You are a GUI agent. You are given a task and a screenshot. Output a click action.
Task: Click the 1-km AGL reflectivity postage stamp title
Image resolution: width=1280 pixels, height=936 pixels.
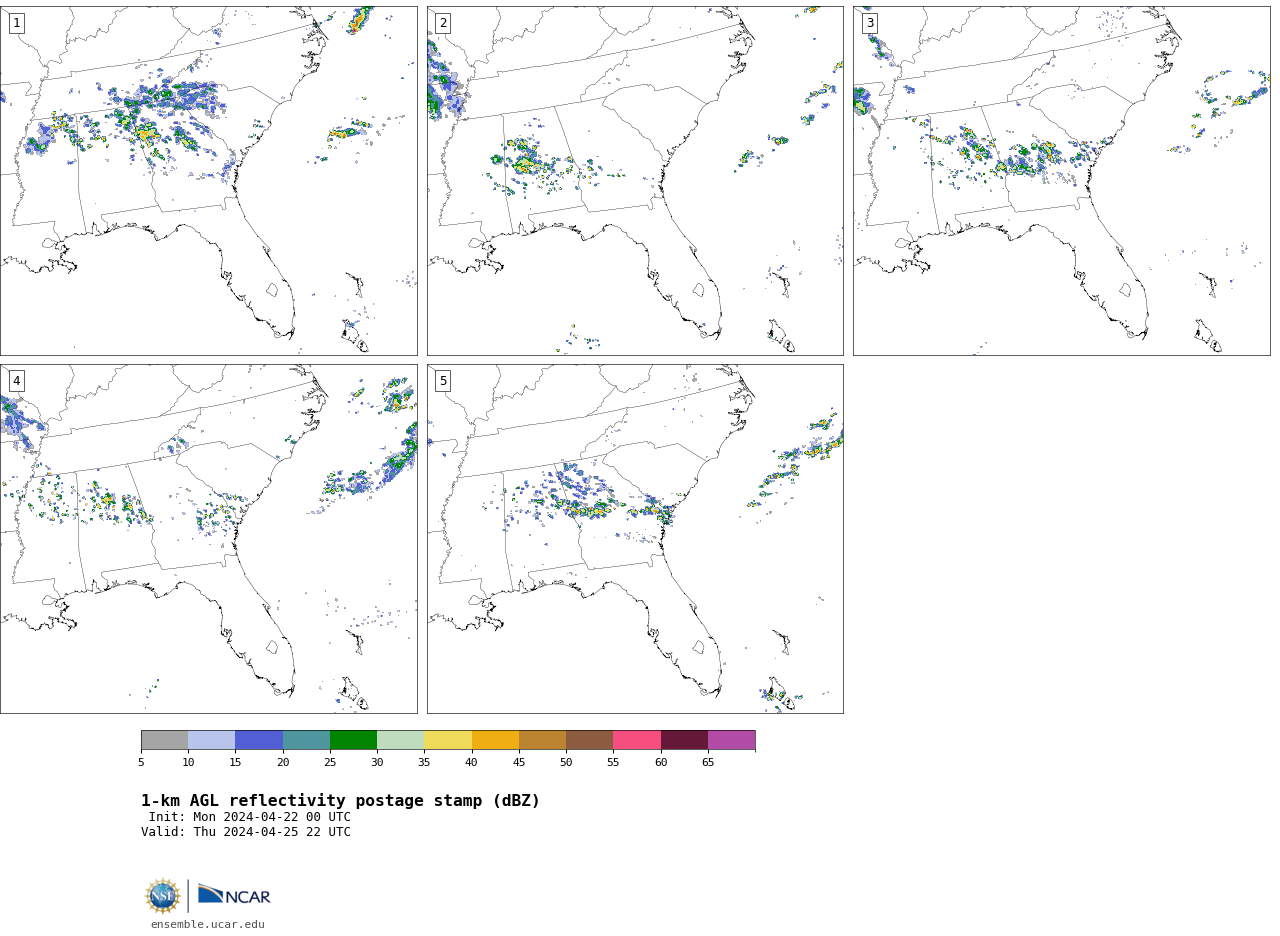tap(340, 801)
